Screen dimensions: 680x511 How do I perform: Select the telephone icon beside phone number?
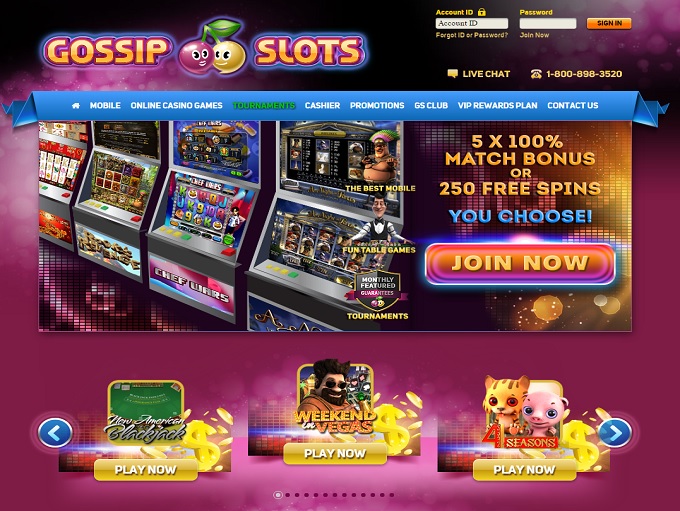[x=536, y=74]
